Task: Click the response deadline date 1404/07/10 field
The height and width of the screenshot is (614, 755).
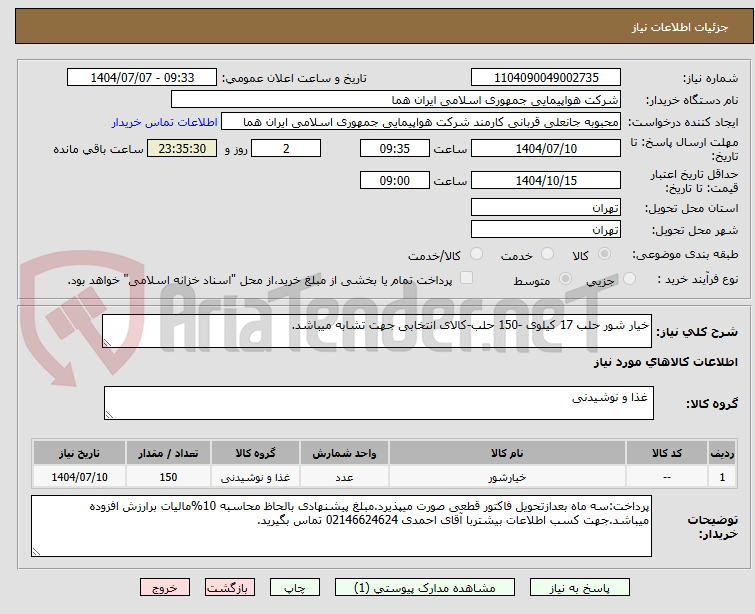Action: pyautogui.click(x=546, y=148)
